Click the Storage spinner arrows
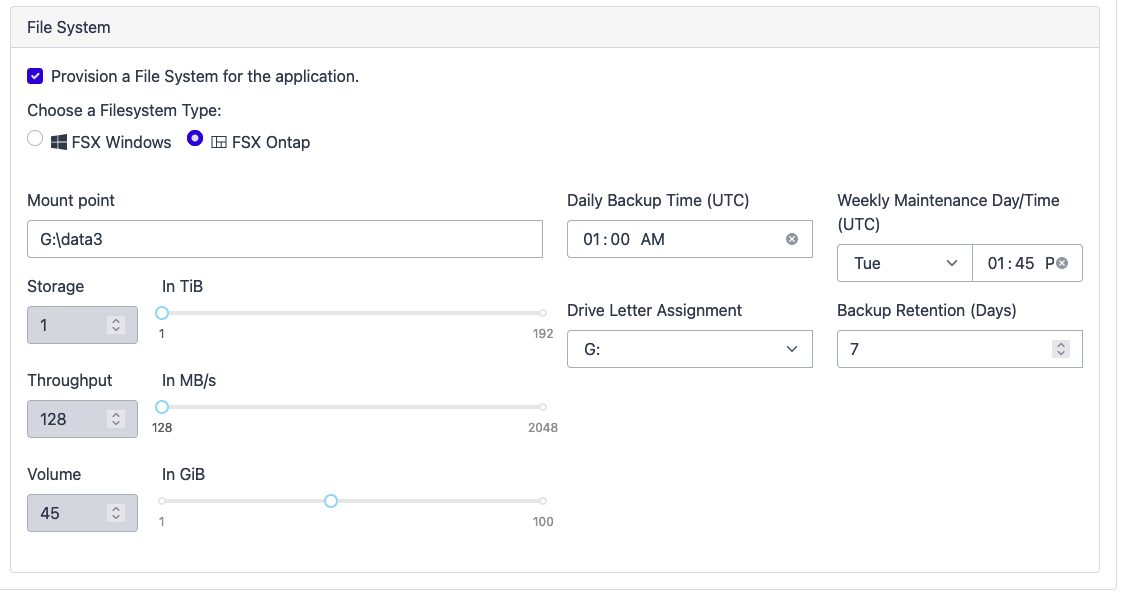 (x=116, y=325)
